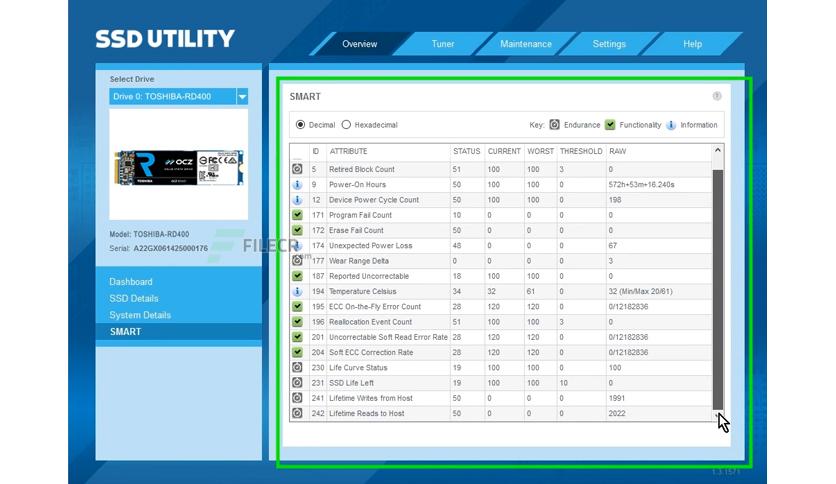Open the Select Drive dropdown arrow

click(x=242, y=96)
